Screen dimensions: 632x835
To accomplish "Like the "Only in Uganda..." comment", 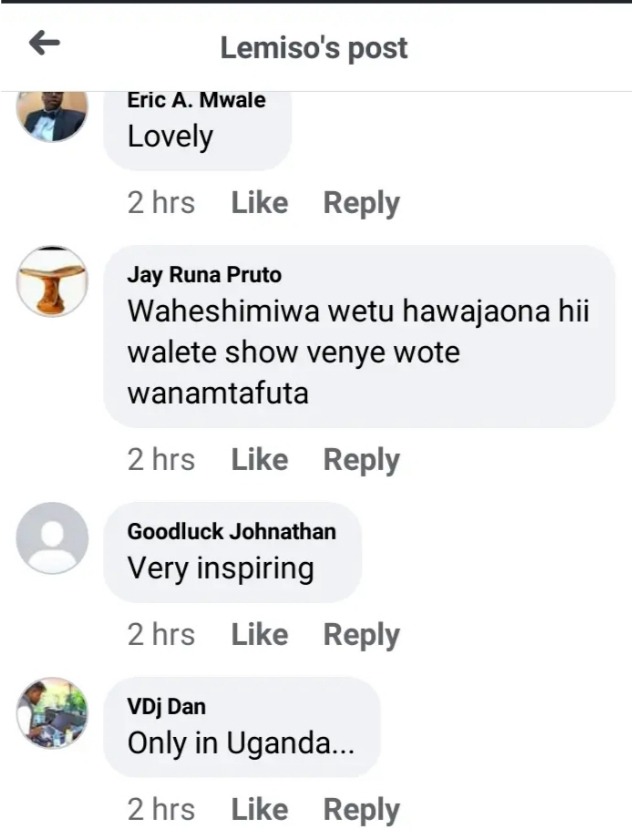I will point(259,810).
